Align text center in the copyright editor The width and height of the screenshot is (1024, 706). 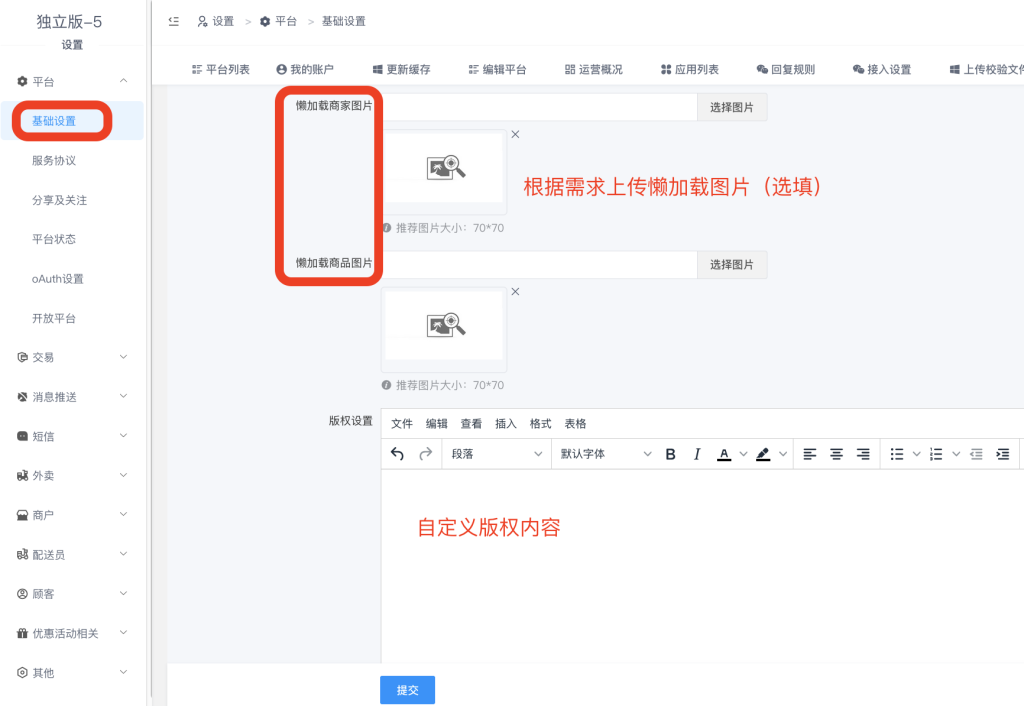coord(836,454)
